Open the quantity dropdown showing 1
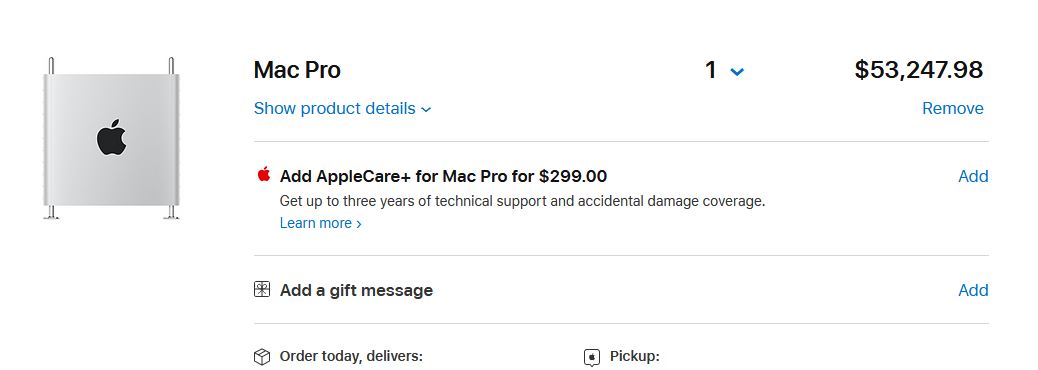 724,70
